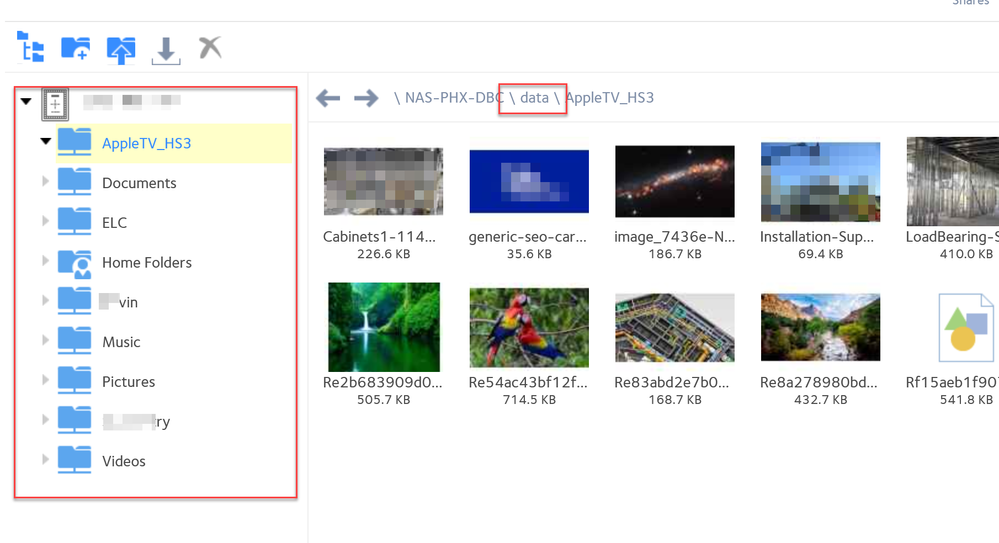
Task: Click the new folder icon
Action: (75, 48)
